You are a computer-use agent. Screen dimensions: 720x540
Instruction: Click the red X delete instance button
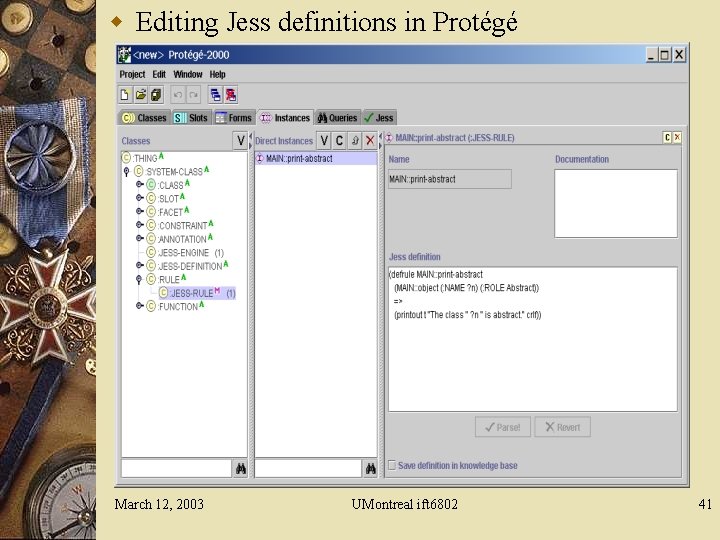[370, 141]
